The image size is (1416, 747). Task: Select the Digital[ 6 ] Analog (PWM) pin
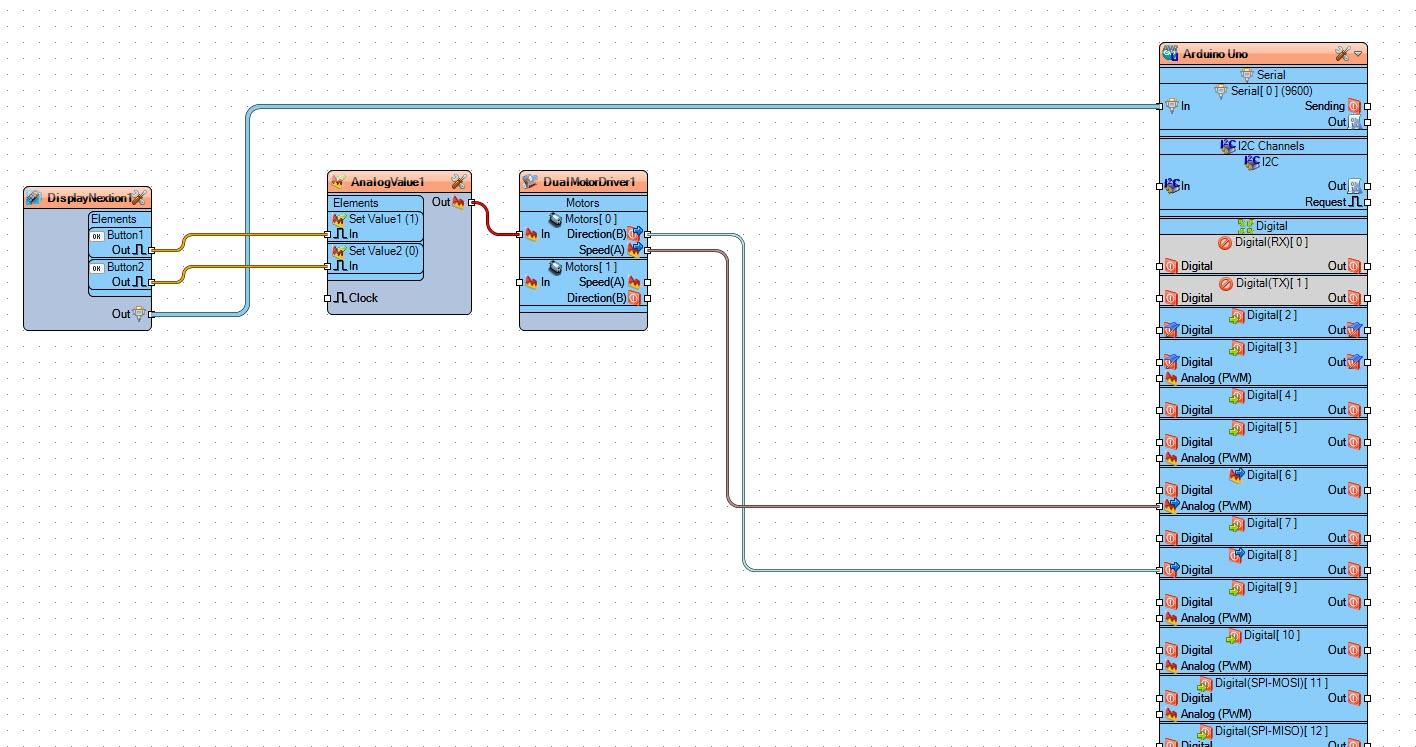tap(1160, 506)
